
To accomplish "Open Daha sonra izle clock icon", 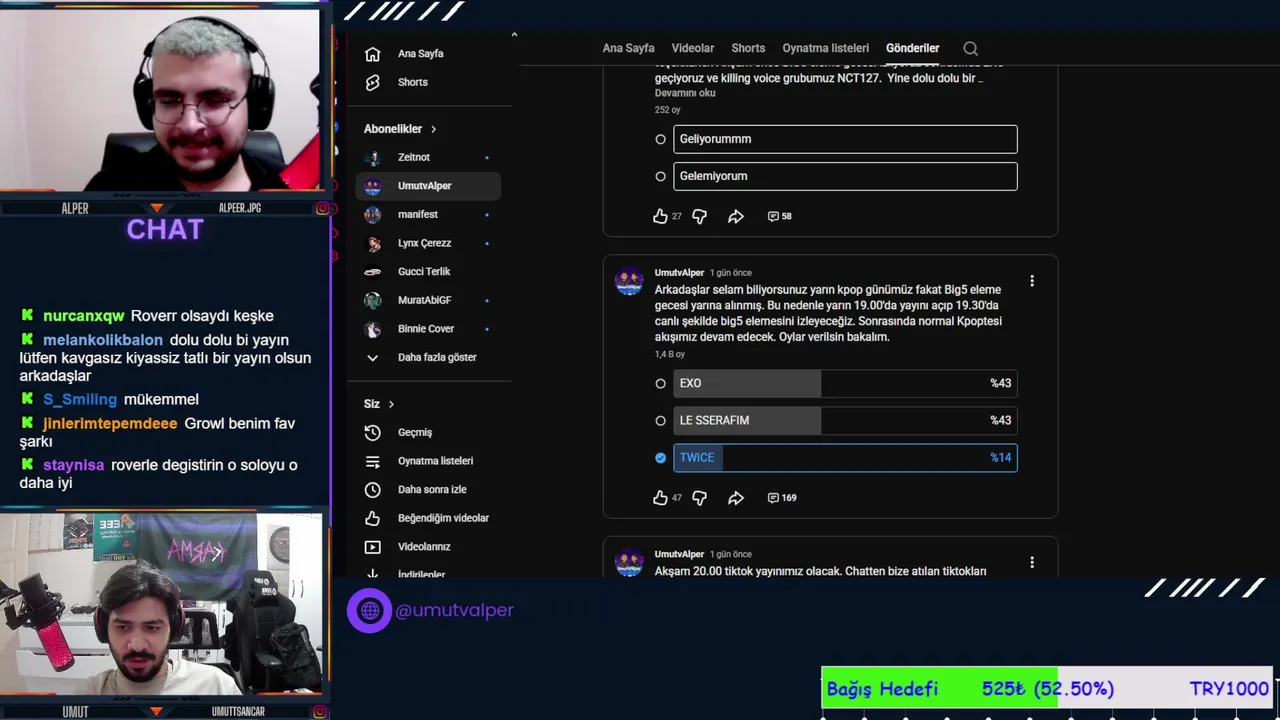I will pos(373,489).
